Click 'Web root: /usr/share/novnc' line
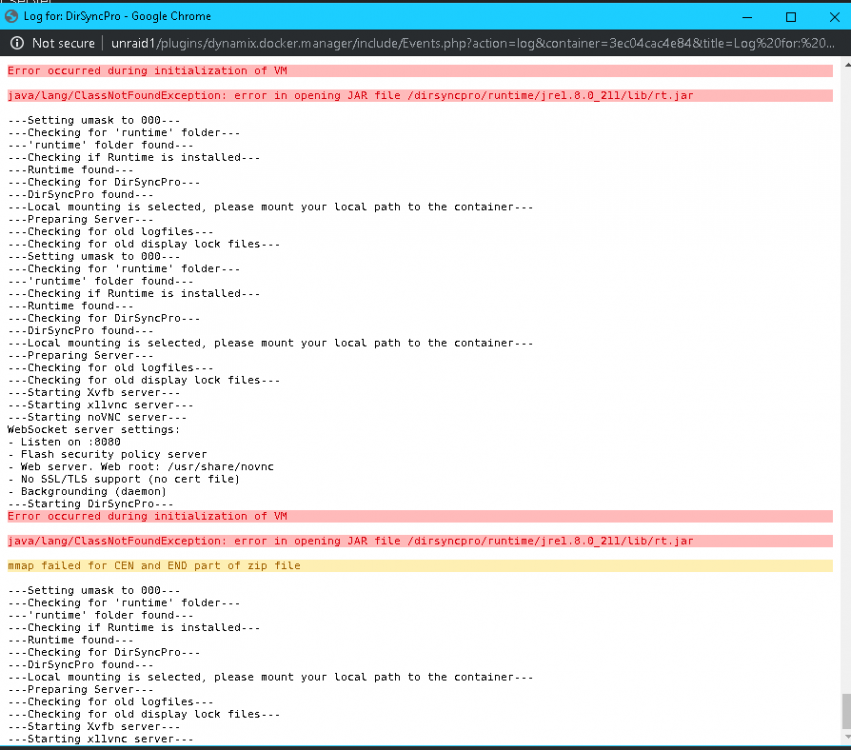Viewport: 851px width, 750px height. coord(141,467)
